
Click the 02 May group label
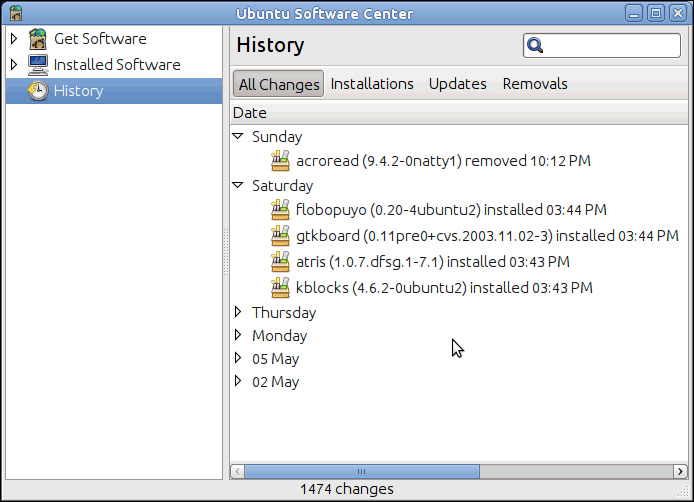point(275,382)
